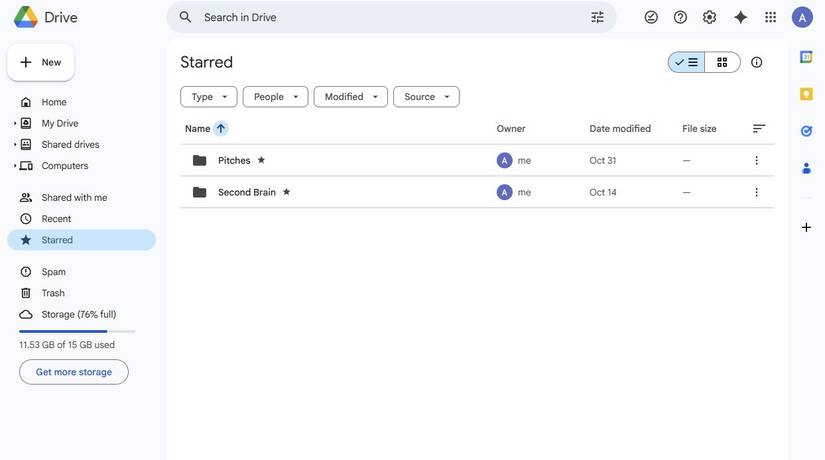Click owner avatar on Second Brain row
This screenshot has height=460, width=825.
504,192
